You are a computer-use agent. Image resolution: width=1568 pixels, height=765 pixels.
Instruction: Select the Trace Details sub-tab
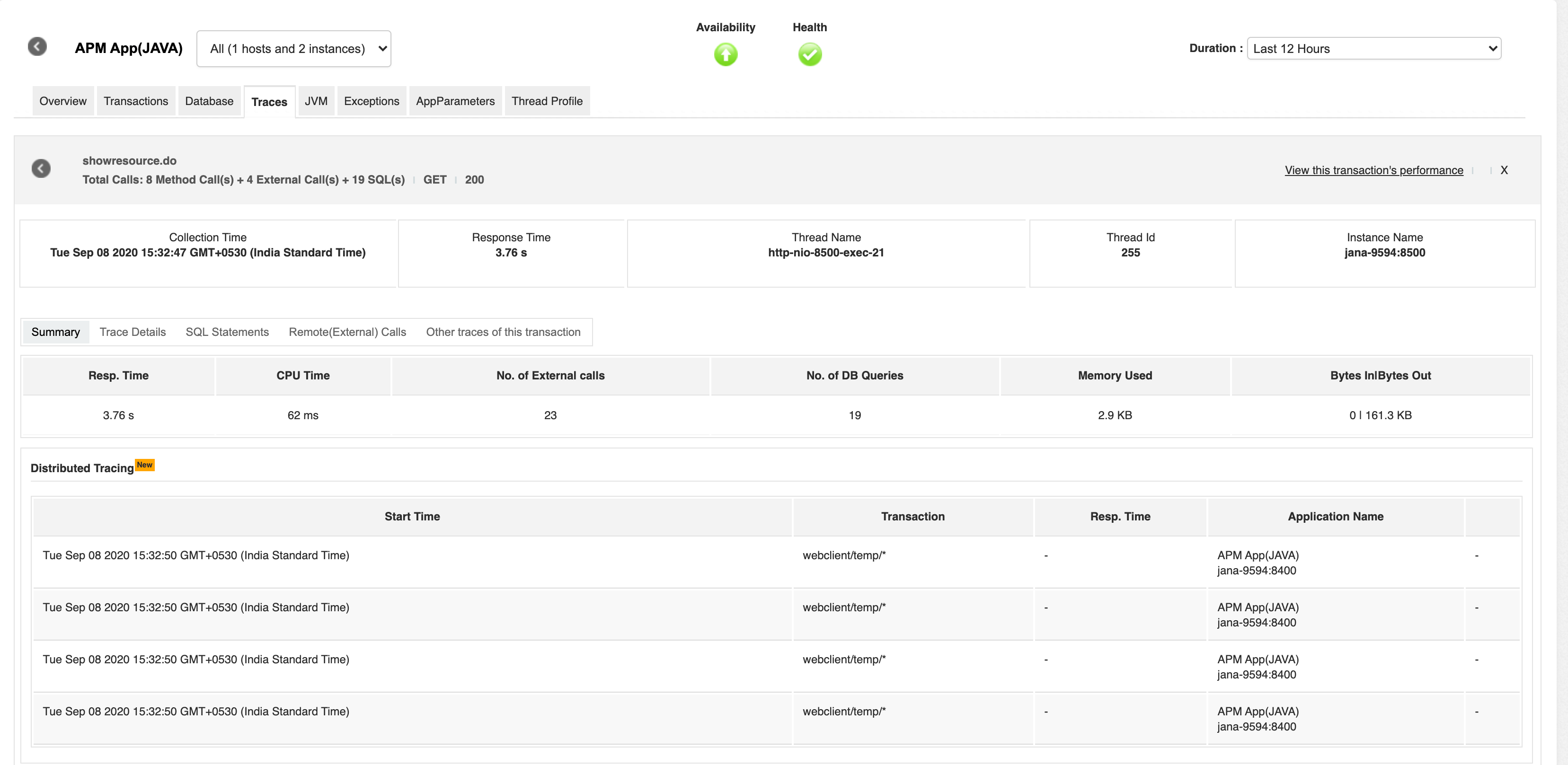pyautogui.click(x=133, y=332)
